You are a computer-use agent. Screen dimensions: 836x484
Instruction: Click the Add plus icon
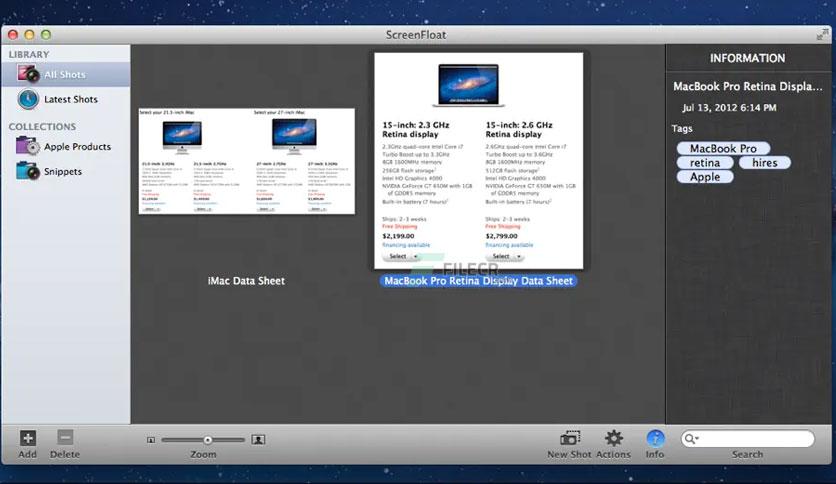(x=28, y=438)
